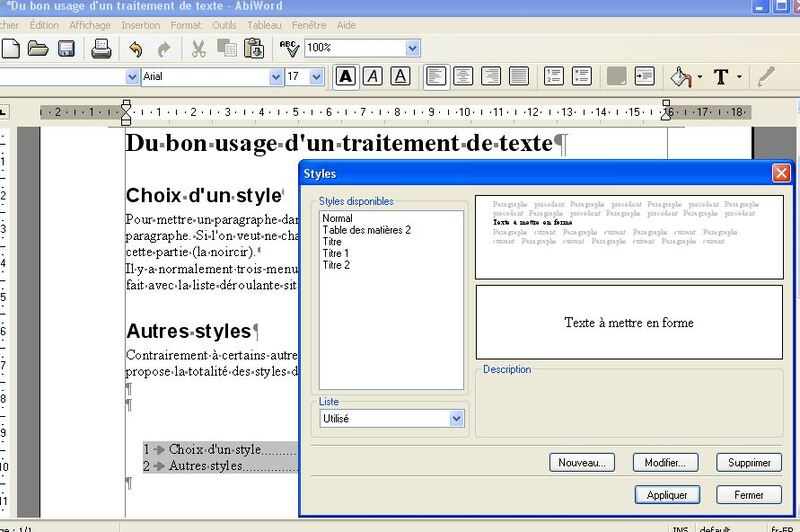The image size is (800, 532).
Task: Paste from the clipboard icon
Action: [x=254, y=48]
